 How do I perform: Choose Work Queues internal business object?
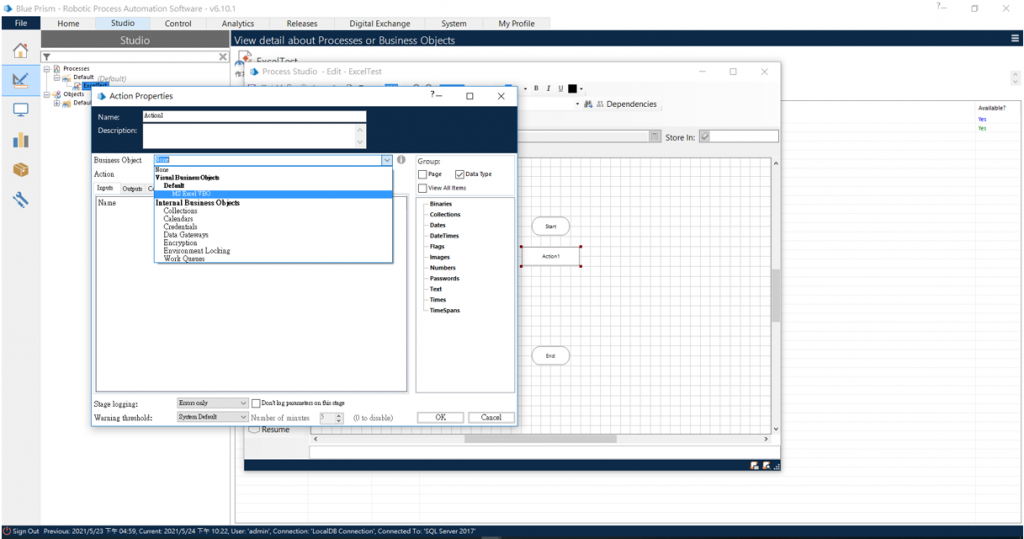[184, 259]
